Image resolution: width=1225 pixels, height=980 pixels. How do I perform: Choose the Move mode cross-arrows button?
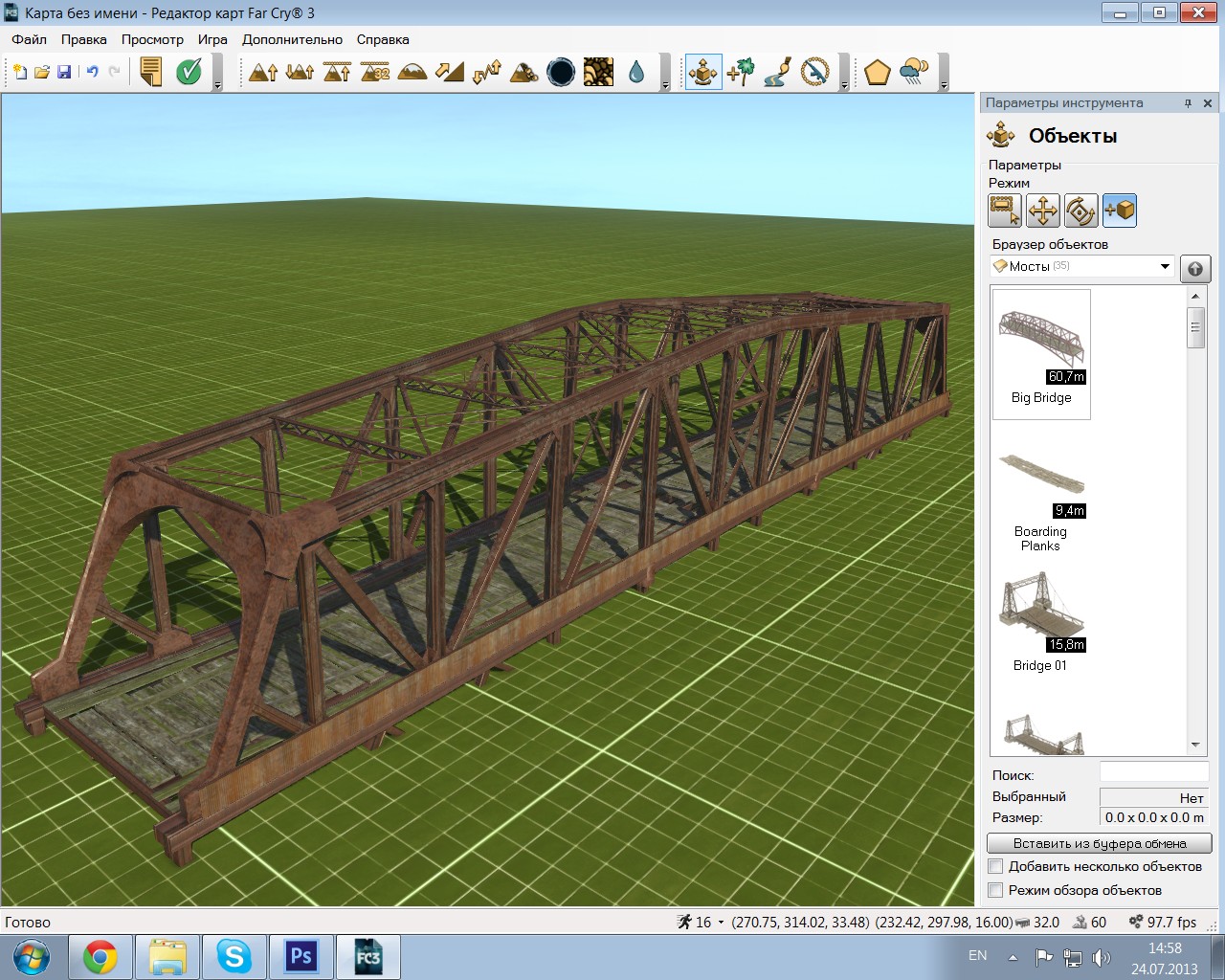pos(1042,211)
